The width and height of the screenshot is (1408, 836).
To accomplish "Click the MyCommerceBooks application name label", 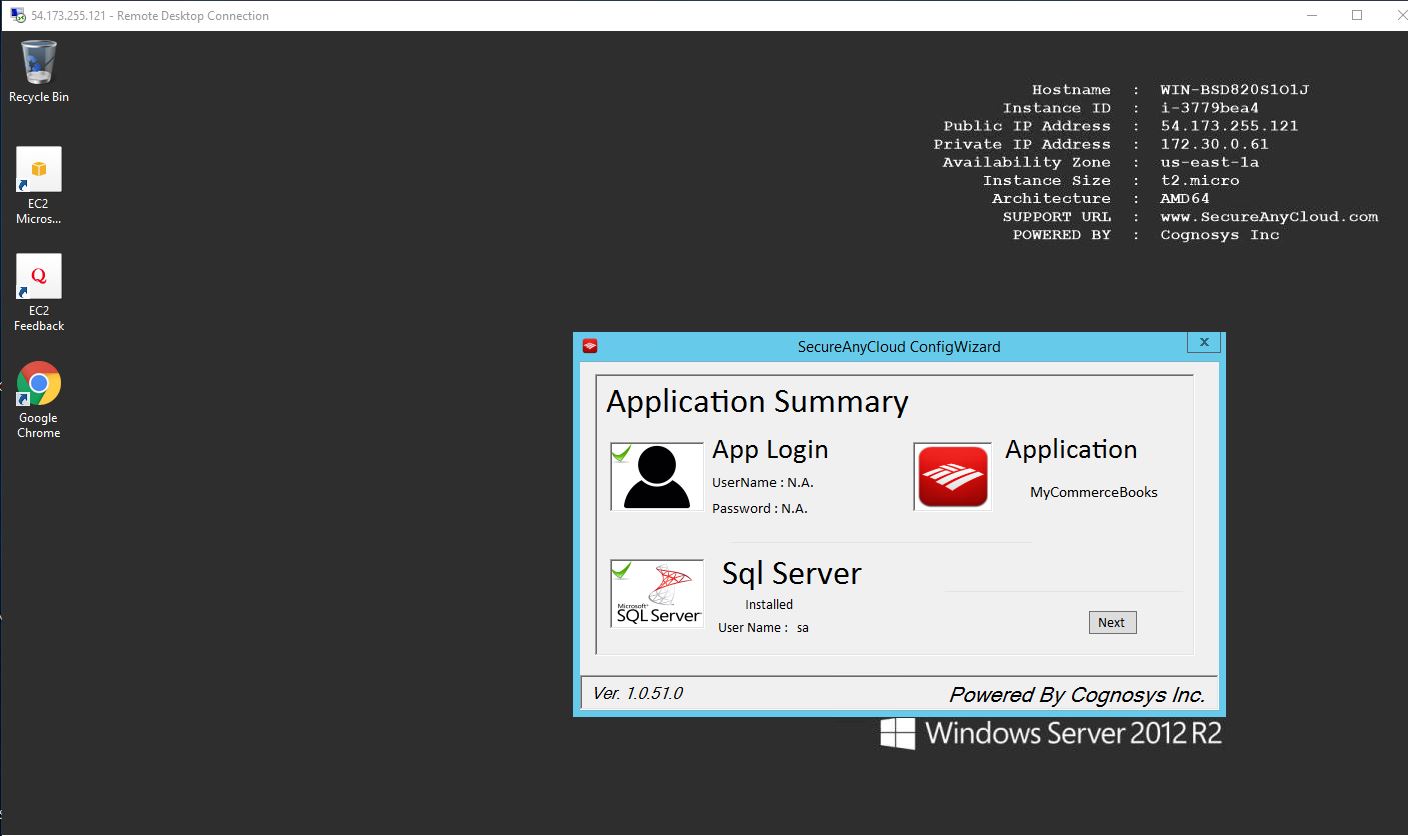I will [1093, 492].
